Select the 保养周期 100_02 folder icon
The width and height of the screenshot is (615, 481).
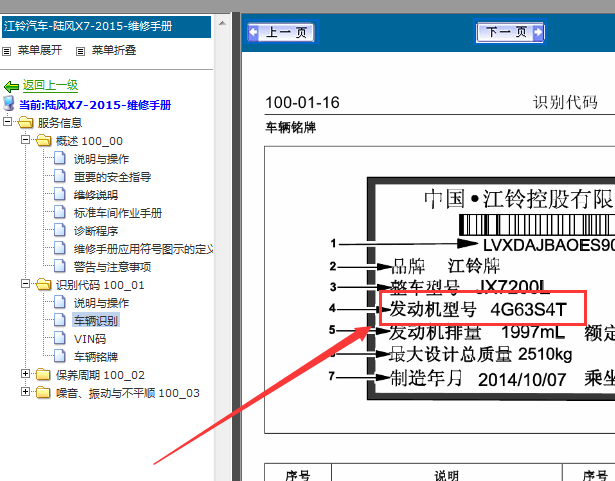click(x=44, y=375)
